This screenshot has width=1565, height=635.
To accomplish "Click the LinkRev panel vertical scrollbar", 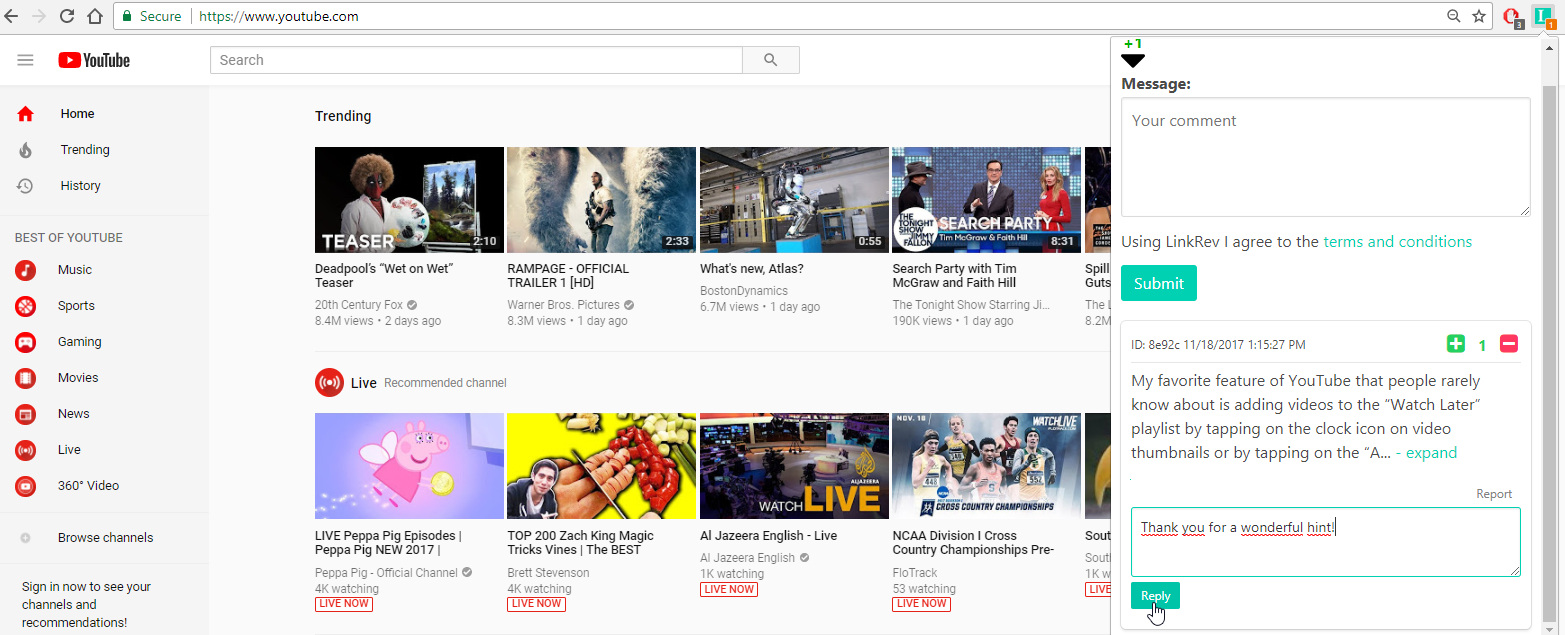I will [x=1549, y=350].
